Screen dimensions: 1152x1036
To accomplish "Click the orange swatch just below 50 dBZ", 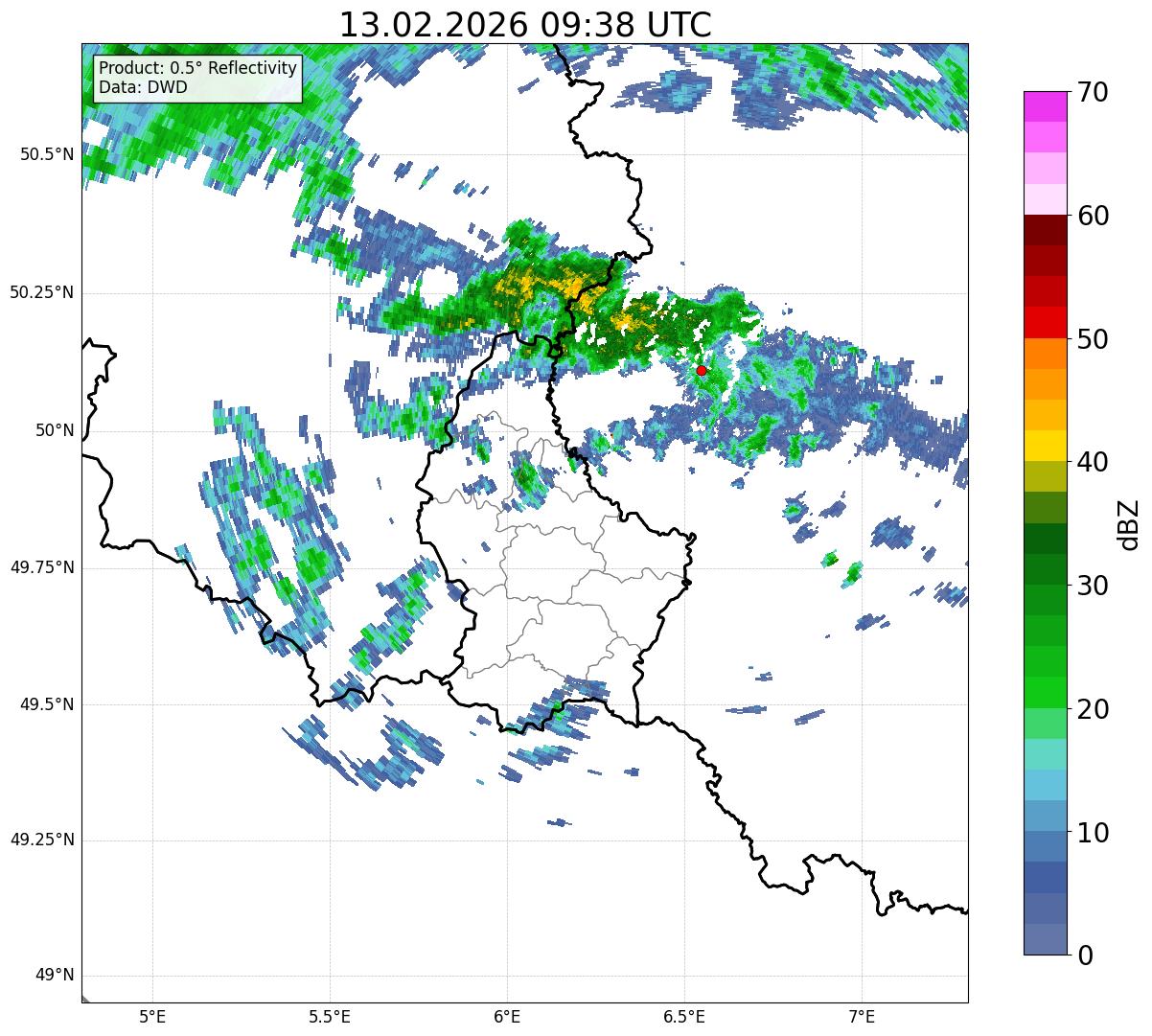I will [1045, 354].
